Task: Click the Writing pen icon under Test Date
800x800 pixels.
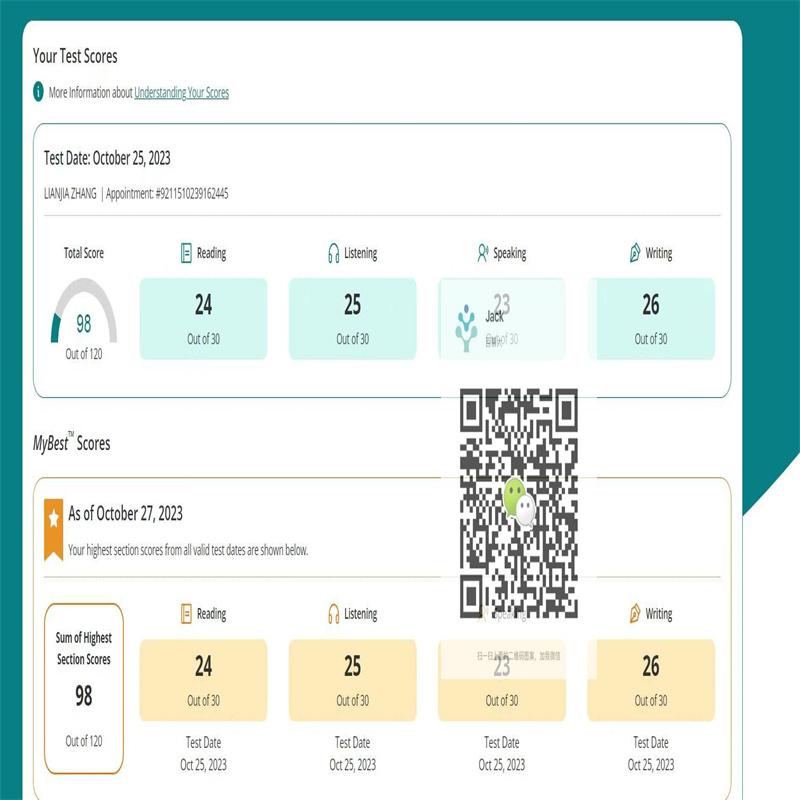Action: 635,254
